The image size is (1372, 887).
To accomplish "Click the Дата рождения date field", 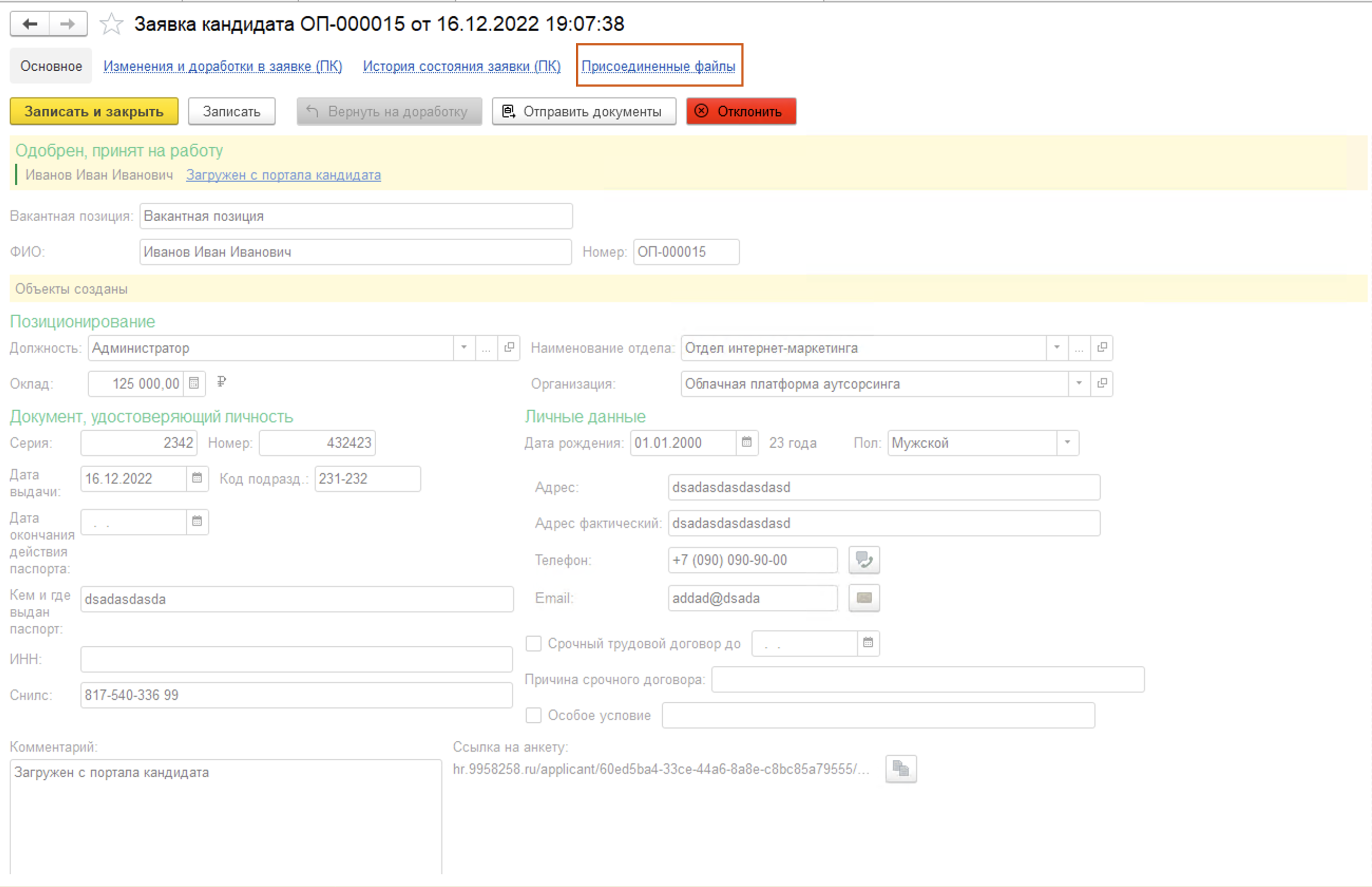I will tap(683, 443).
